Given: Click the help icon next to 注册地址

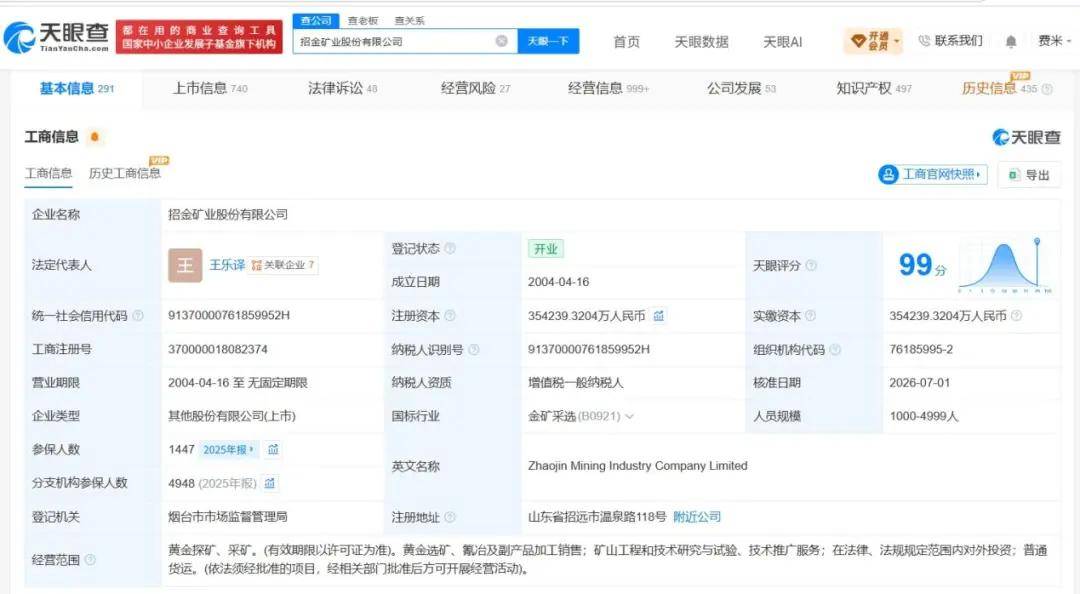Looking at the screenshot, I should click(450, 517).
